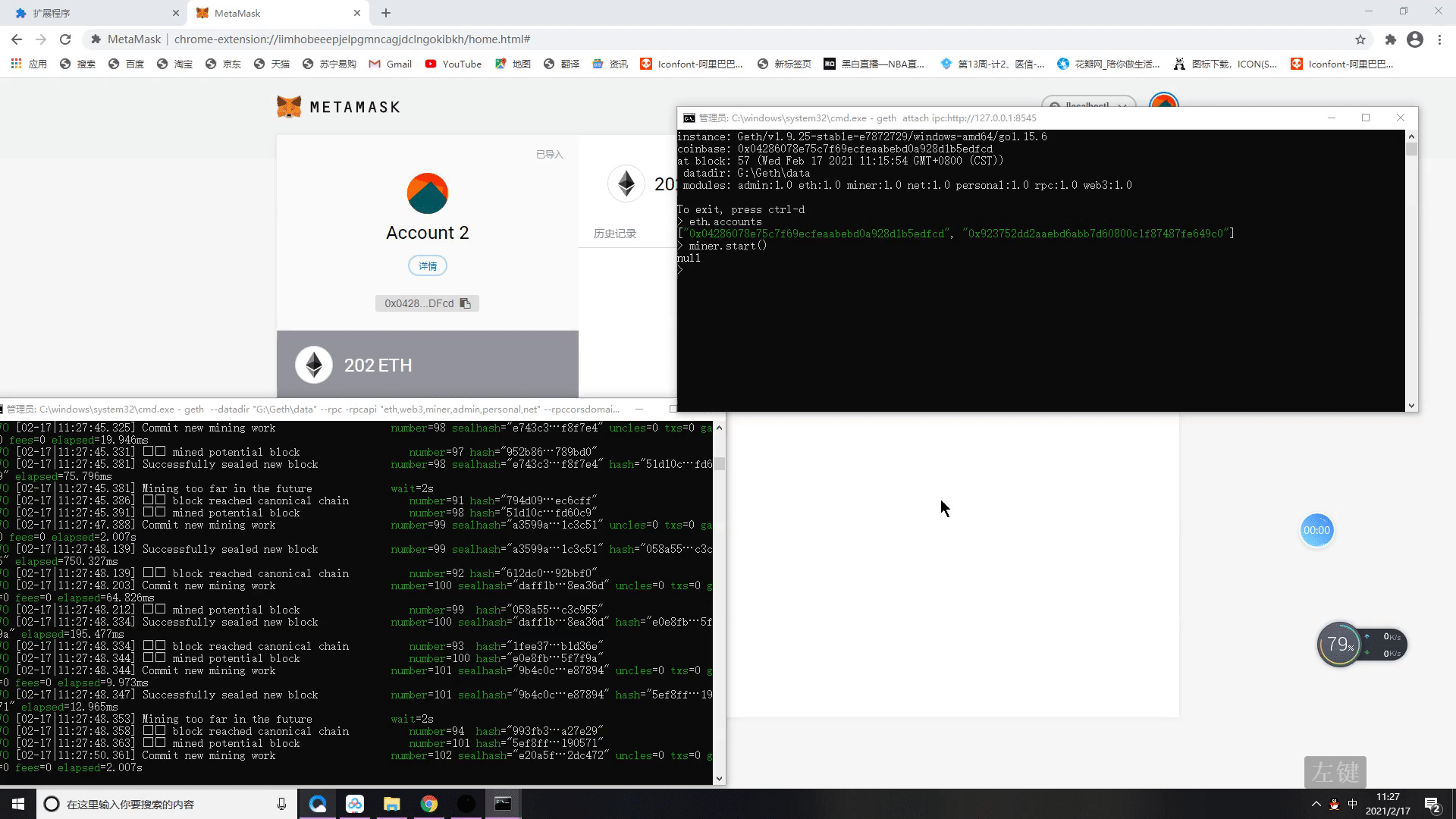The width and height of the screenshot is (1456, 819).
Task: Click the input method indicator in tray
Action: (1352, 805)
